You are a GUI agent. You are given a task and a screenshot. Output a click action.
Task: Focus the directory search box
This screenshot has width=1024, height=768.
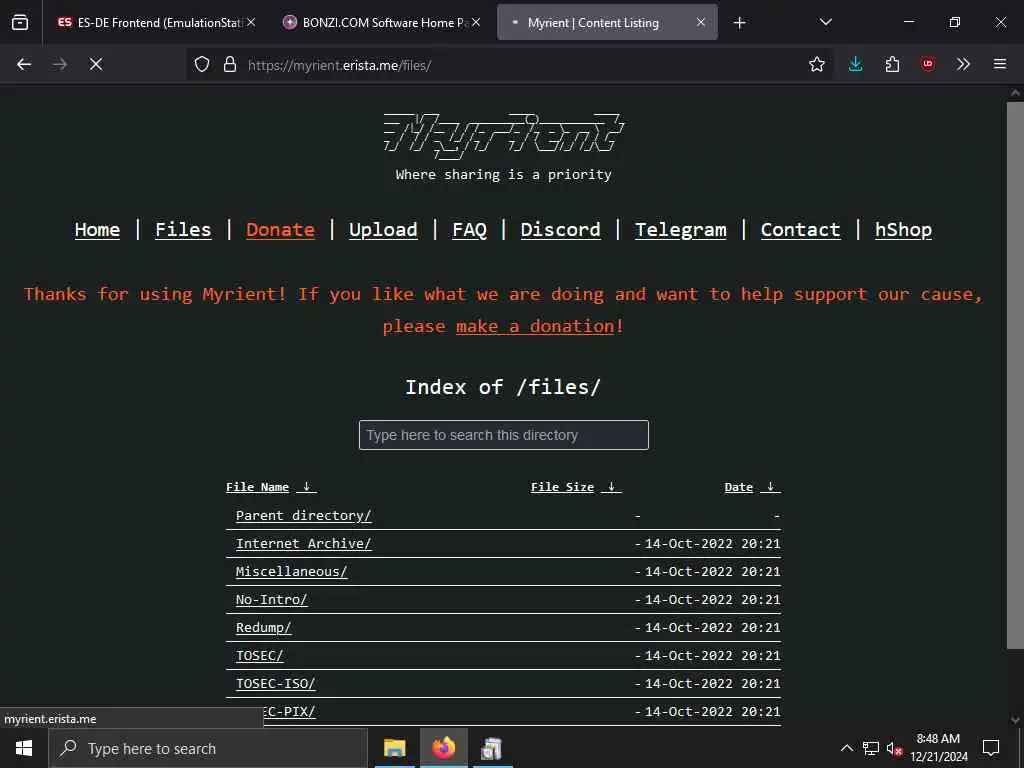tap(504, 435)
